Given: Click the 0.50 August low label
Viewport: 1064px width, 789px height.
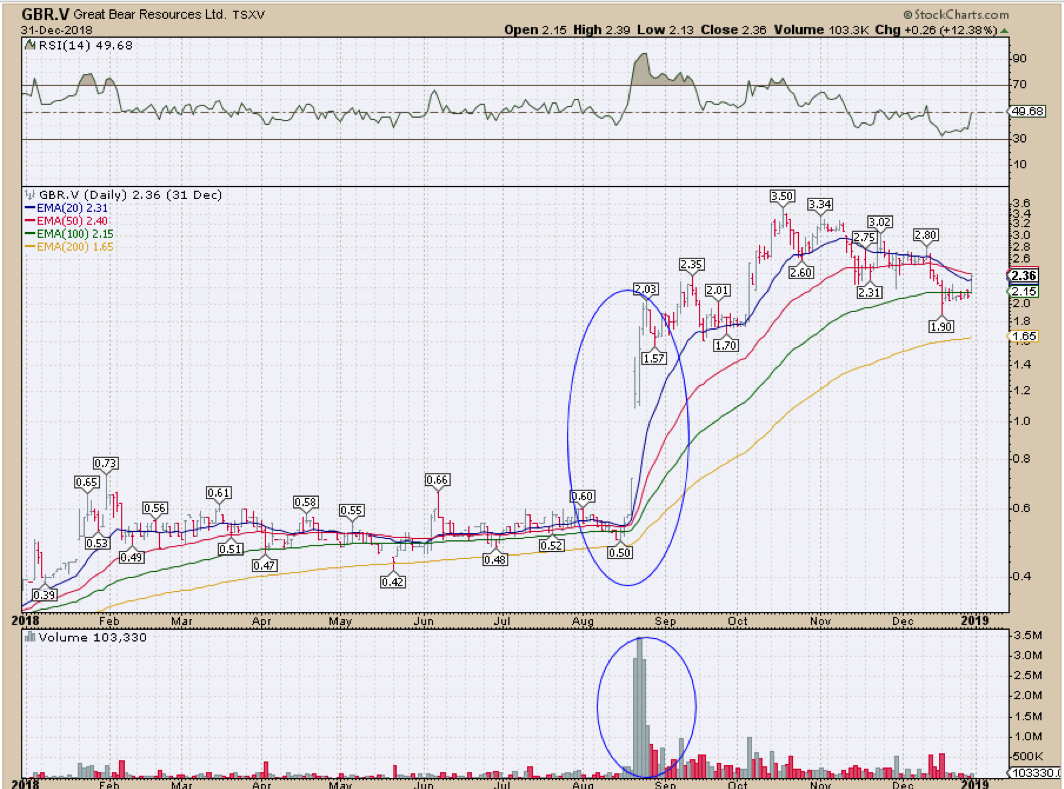Looking at the screenshot, I should pyautogui.click(x=620, y=552).
